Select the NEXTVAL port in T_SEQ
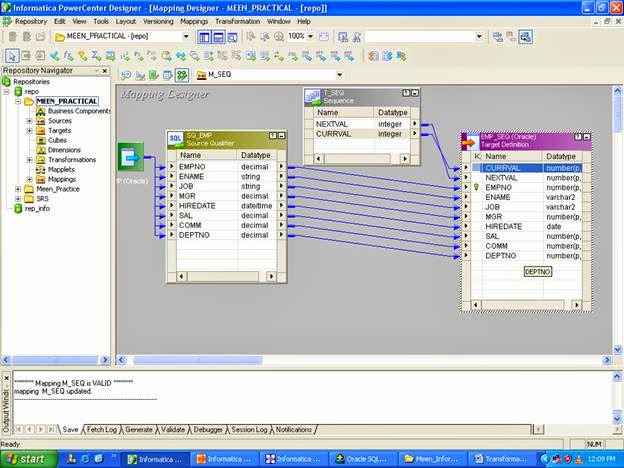624x468 pixels. [362, 124]
